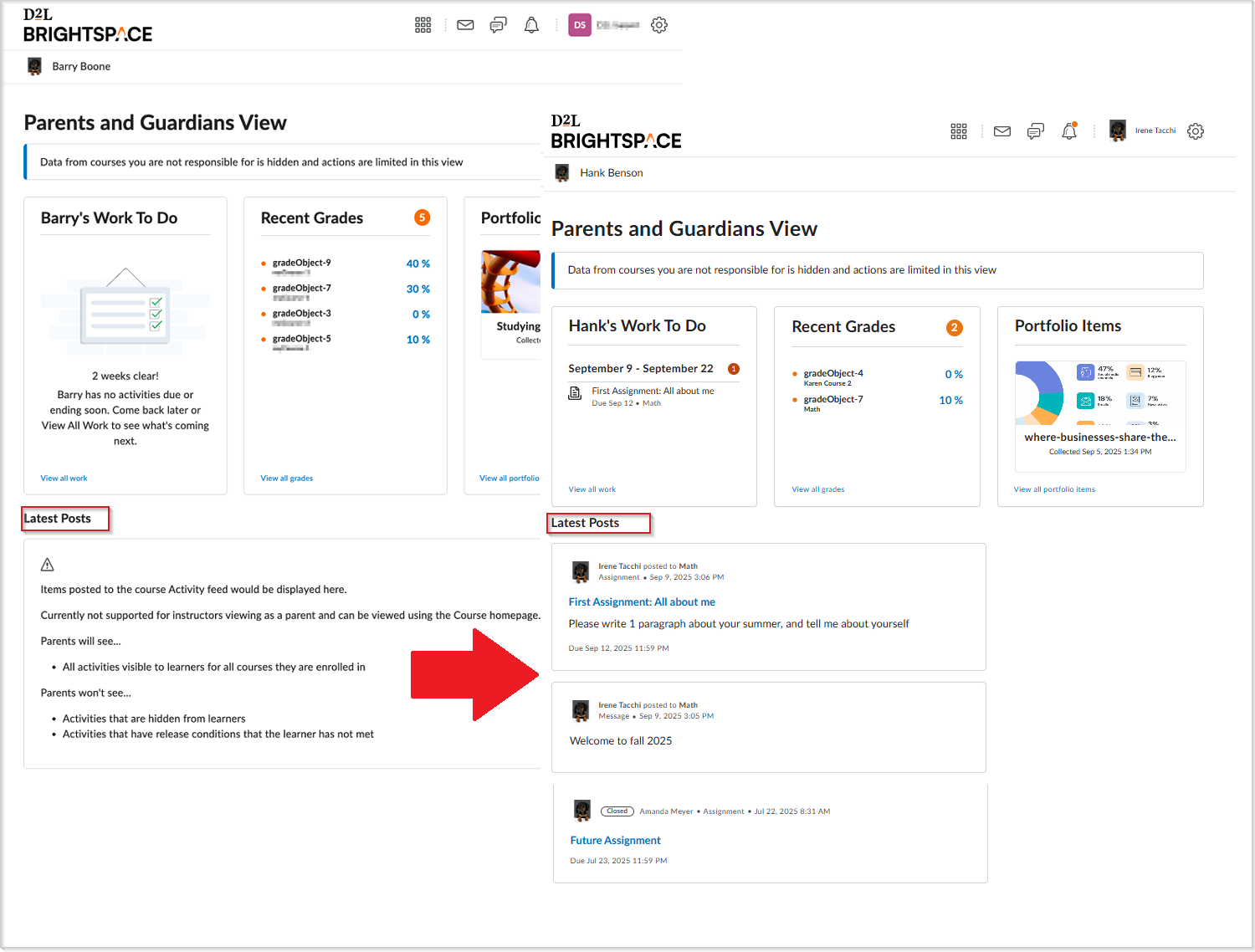Click Hank Benson's name in the minibar
The image size is (1255, 952).
coord(612,172)
